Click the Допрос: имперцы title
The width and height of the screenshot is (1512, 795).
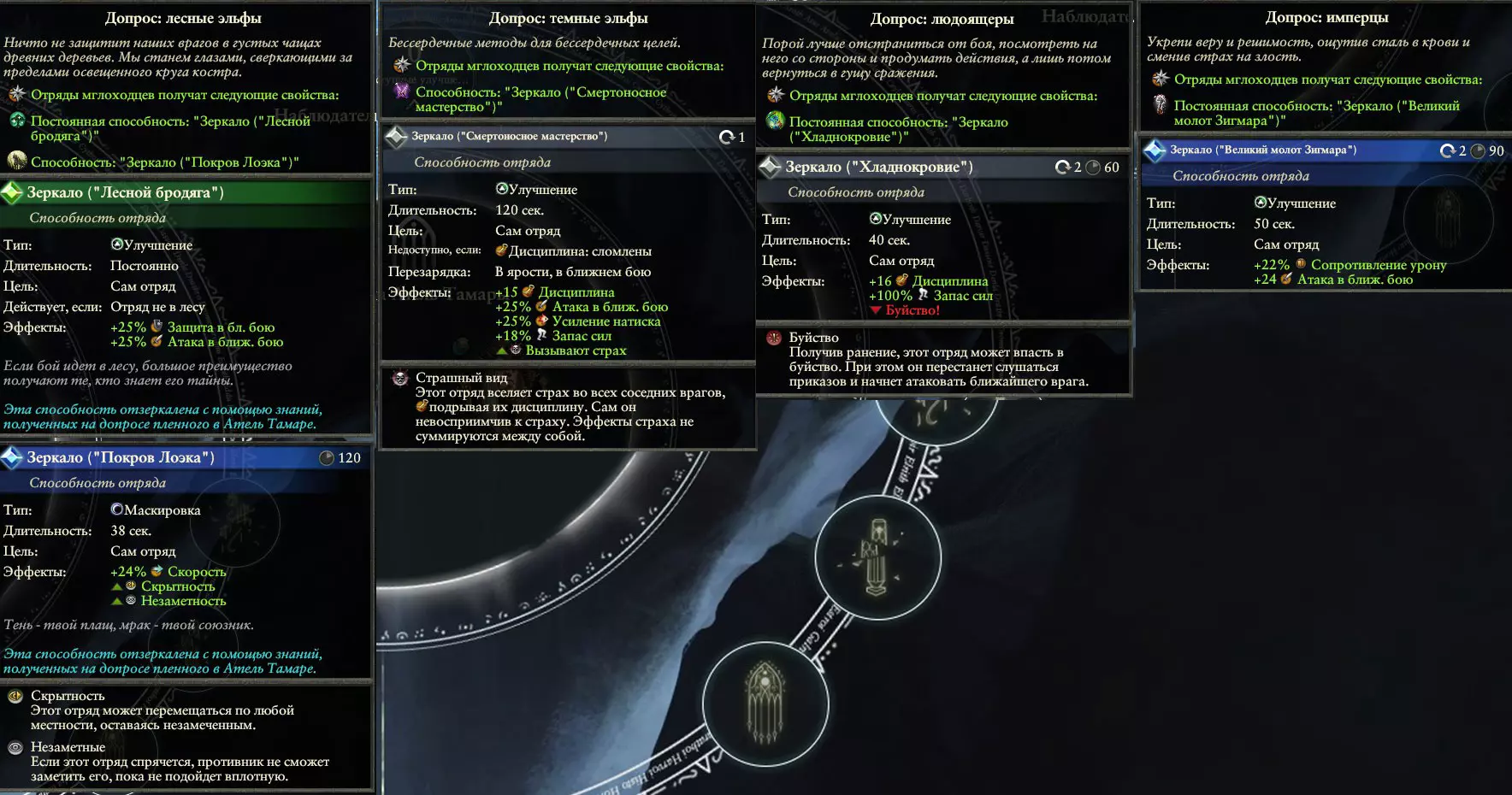(x=1326, y=17)
